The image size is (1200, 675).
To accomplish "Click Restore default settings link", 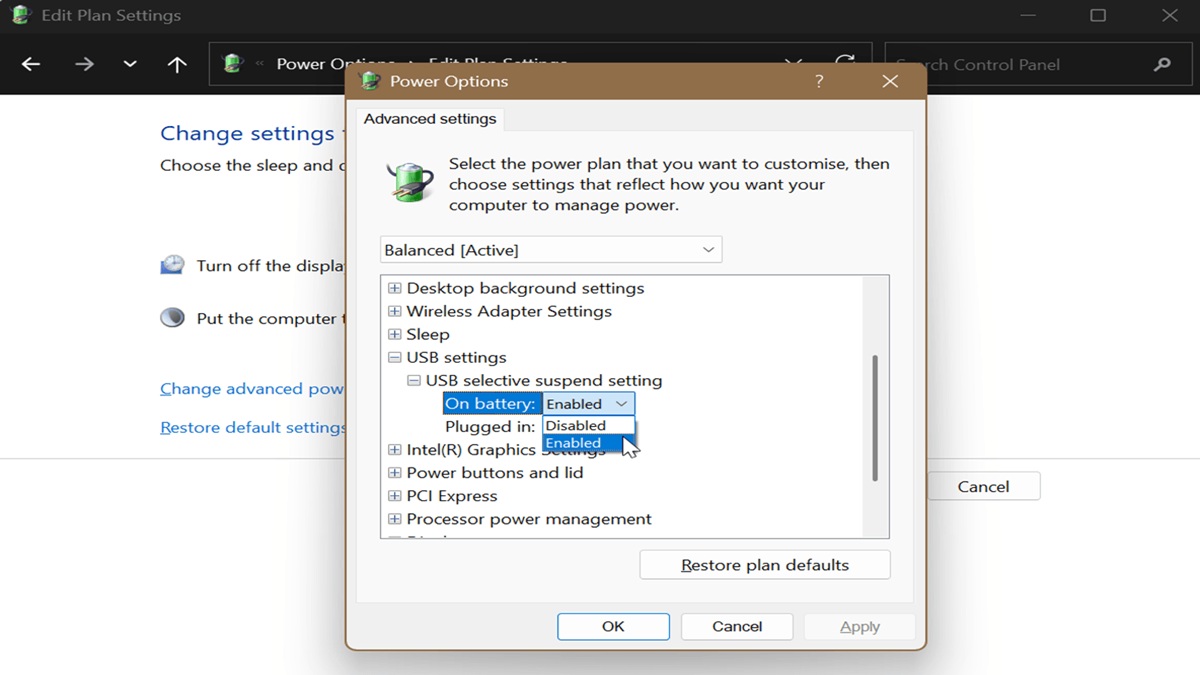I will (253, 427).
